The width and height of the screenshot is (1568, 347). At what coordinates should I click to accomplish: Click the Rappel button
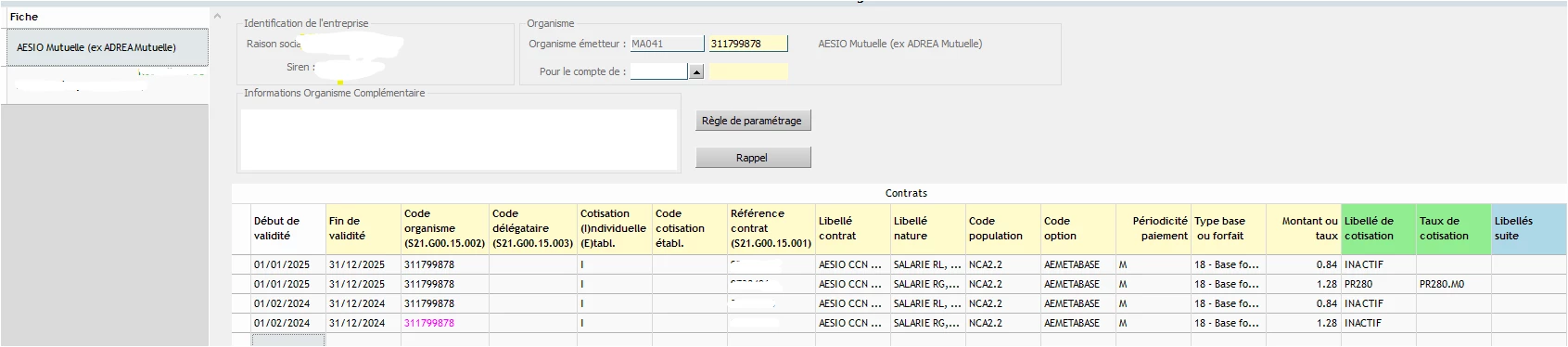[753, 158]
